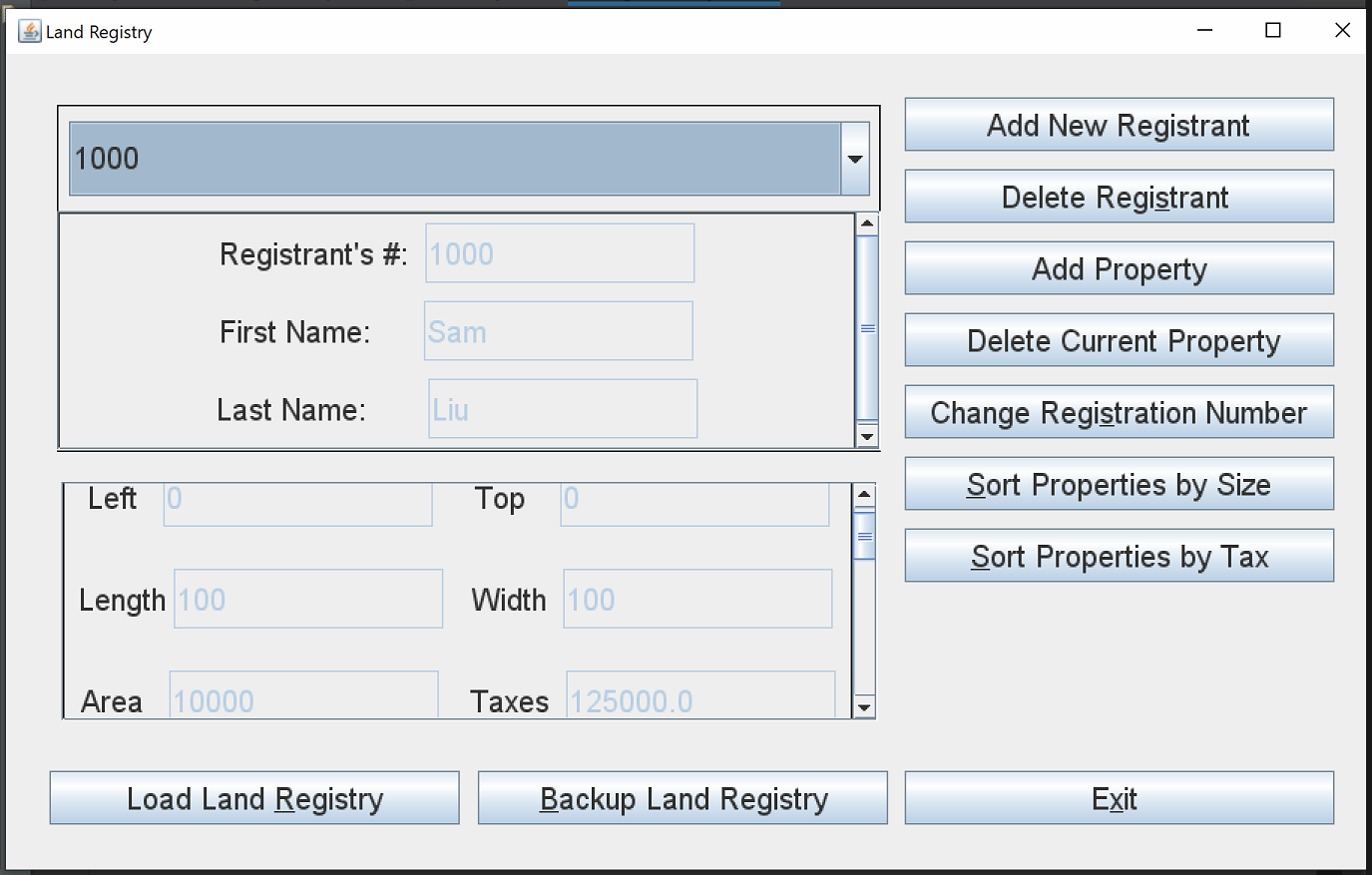Click Delete Registrant

tap(1118, 197)
